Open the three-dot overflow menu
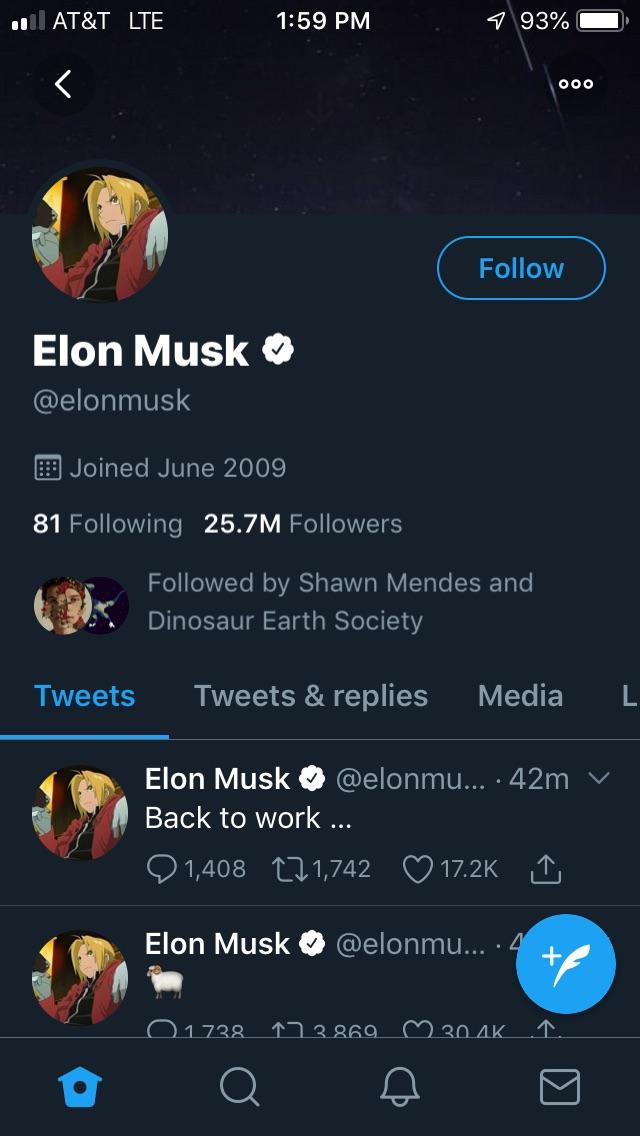Viewport: 640px width, 1136px height. coord(576,84)
